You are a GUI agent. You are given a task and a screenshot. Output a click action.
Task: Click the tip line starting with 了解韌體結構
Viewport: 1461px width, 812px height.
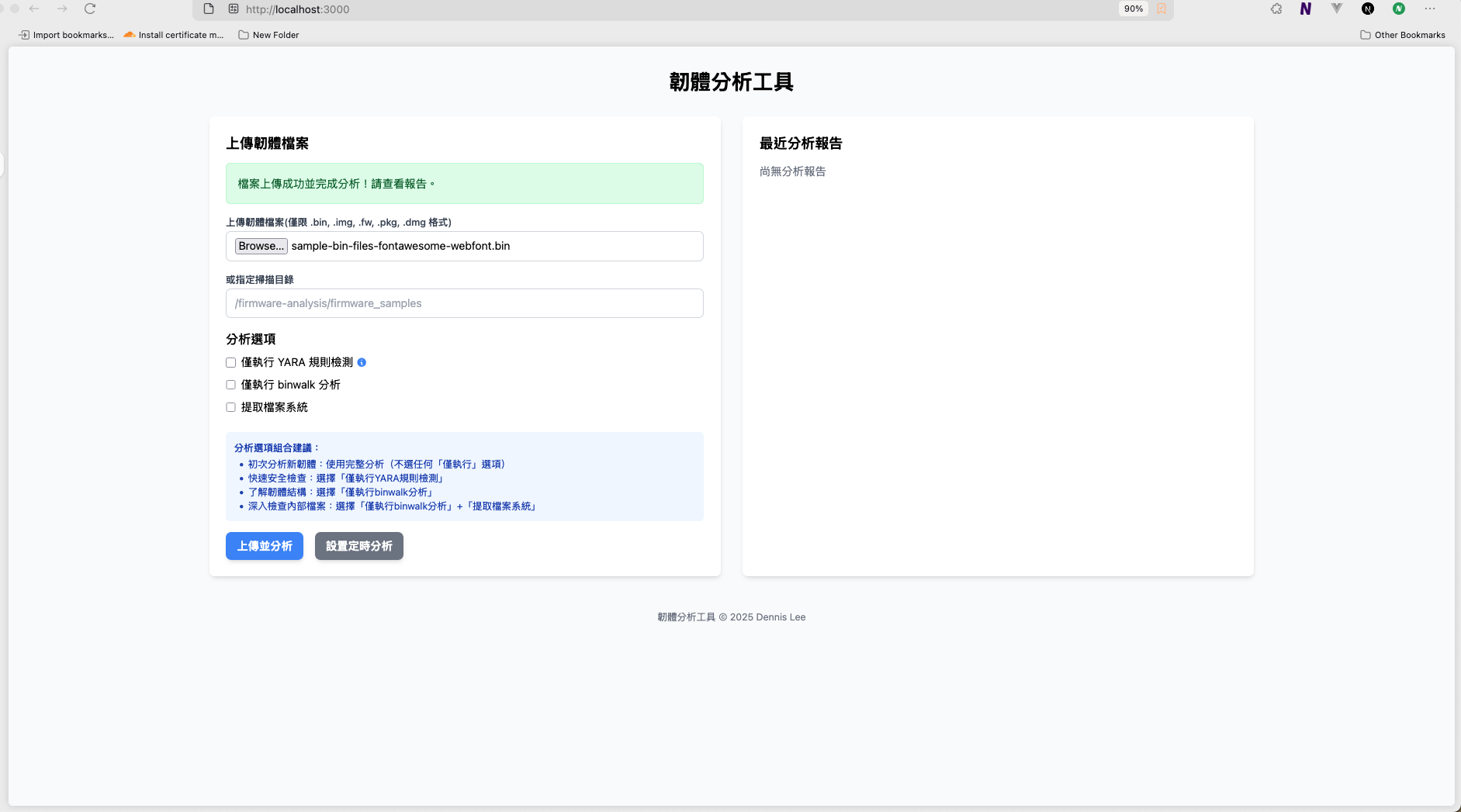341,492
